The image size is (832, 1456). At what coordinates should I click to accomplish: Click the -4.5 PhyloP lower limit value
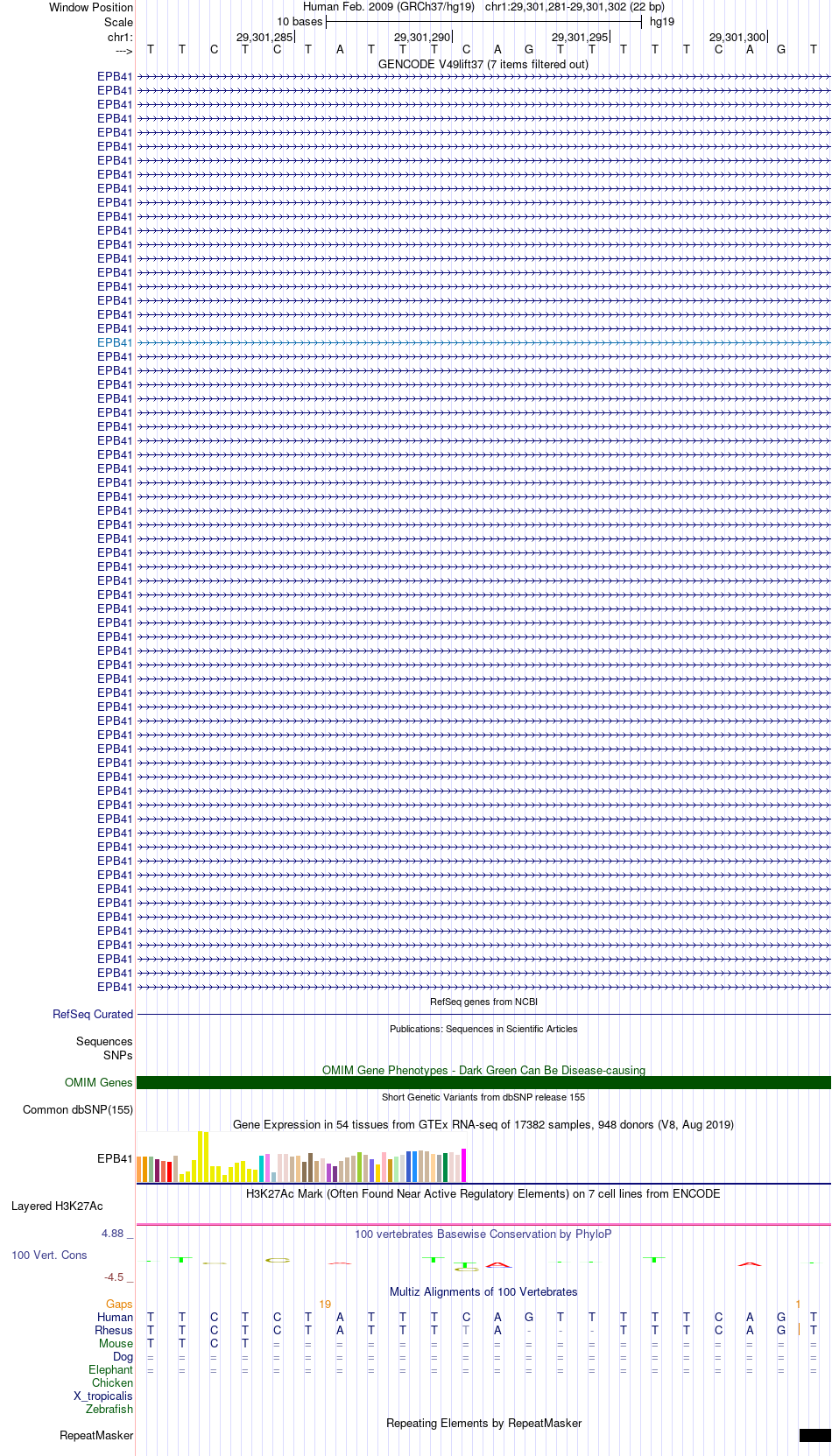pos(114,1277)
